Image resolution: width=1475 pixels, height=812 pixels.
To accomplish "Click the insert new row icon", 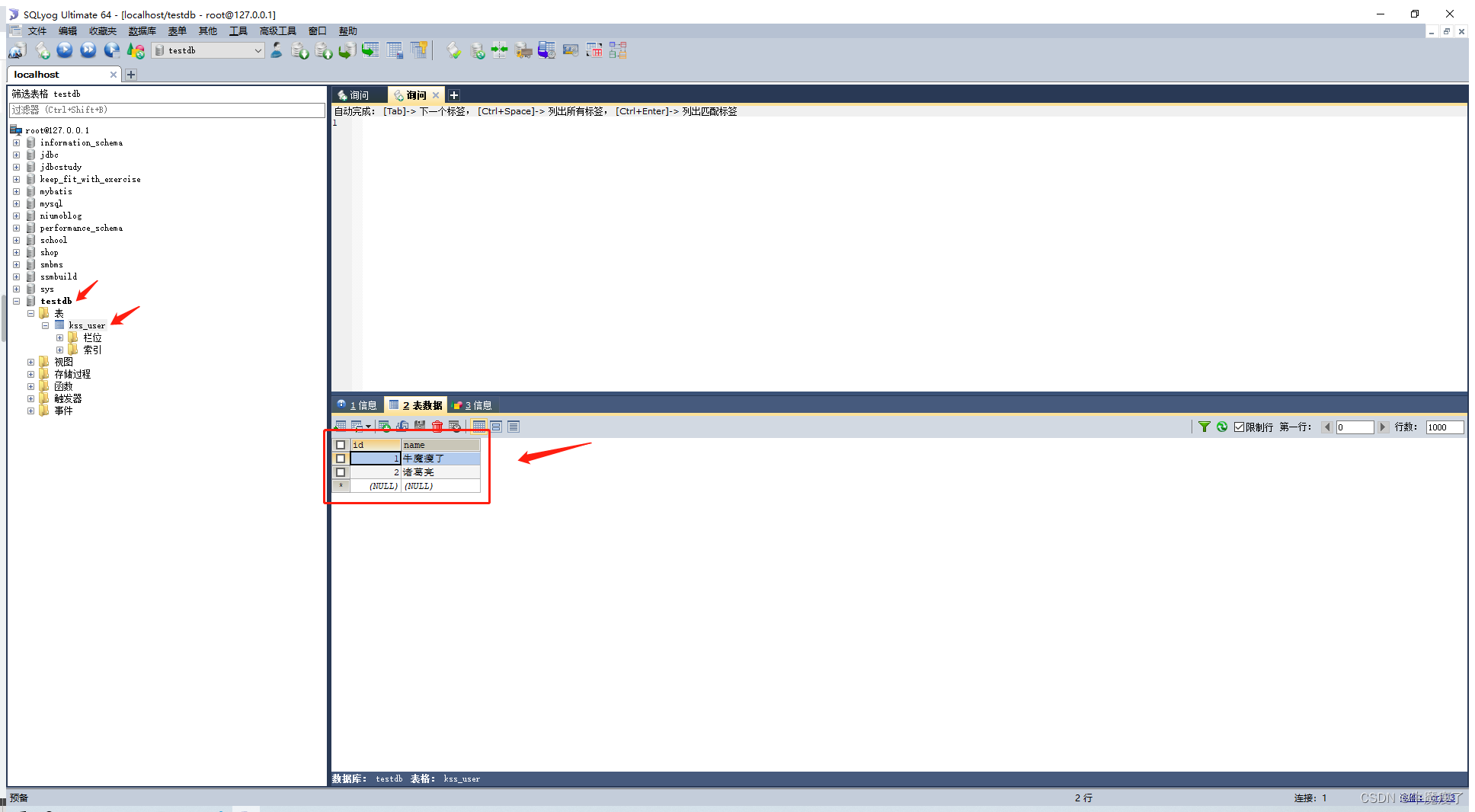I will (x=385, y=427).
